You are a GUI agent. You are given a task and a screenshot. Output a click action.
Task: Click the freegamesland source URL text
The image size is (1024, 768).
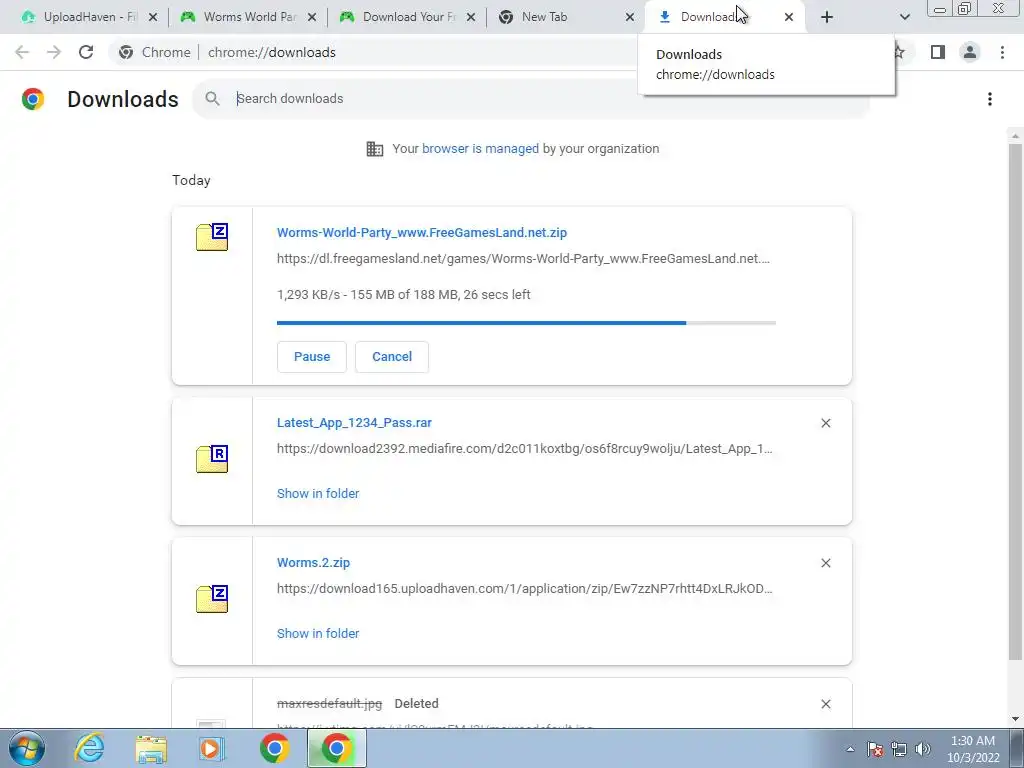pos(523,259)
